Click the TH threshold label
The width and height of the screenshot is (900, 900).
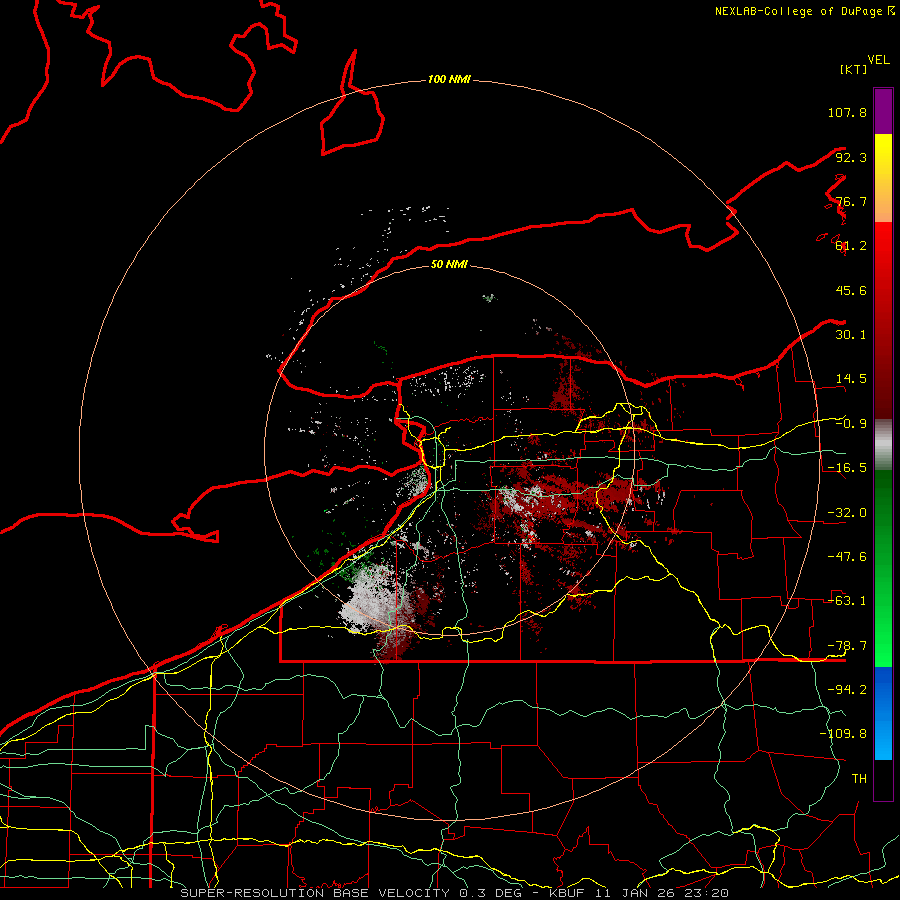[x=859, y=778]
